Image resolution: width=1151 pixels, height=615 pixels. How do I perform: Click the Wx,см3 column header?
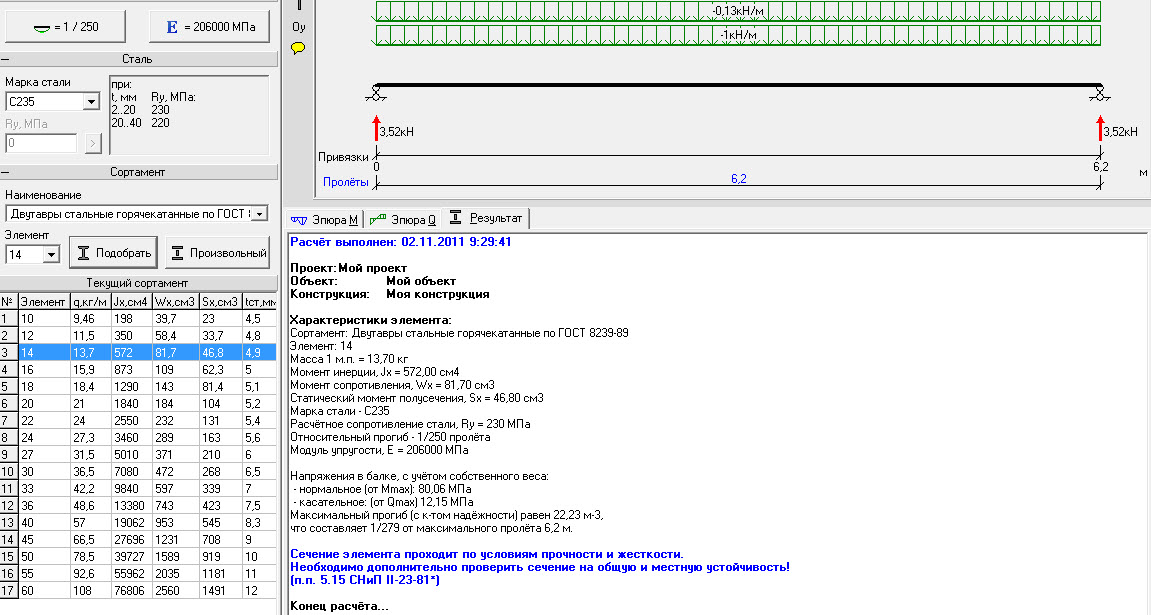pos(175,302)
